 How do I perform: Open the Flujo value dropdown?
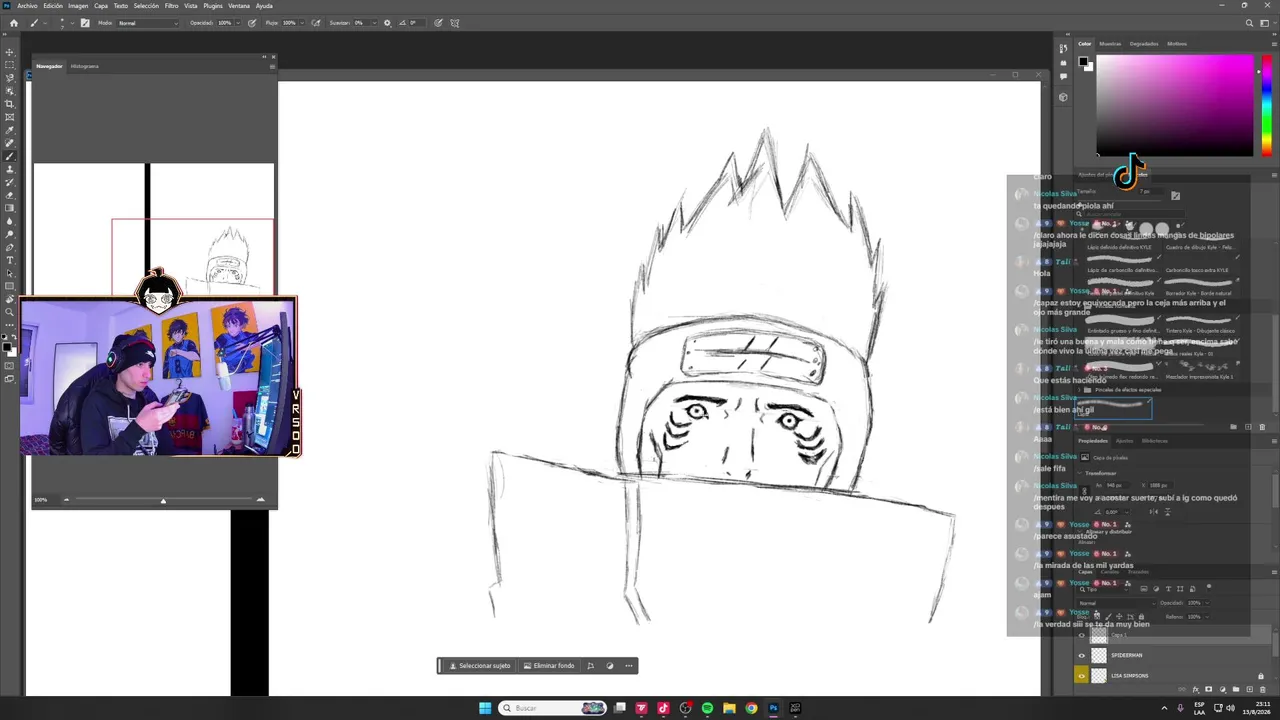(301, 23)
